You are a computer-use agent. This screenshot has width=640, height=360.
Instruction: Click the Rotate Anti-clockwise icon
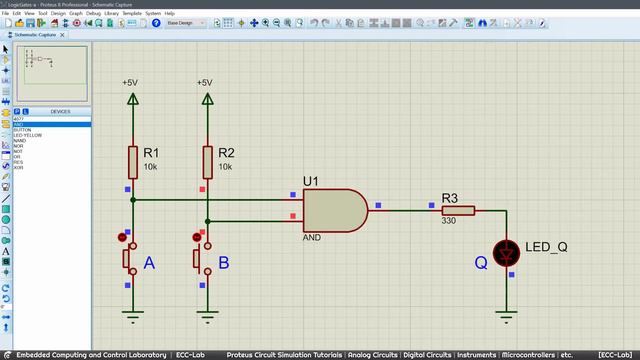pyautogui.click(x=6, y=299)
